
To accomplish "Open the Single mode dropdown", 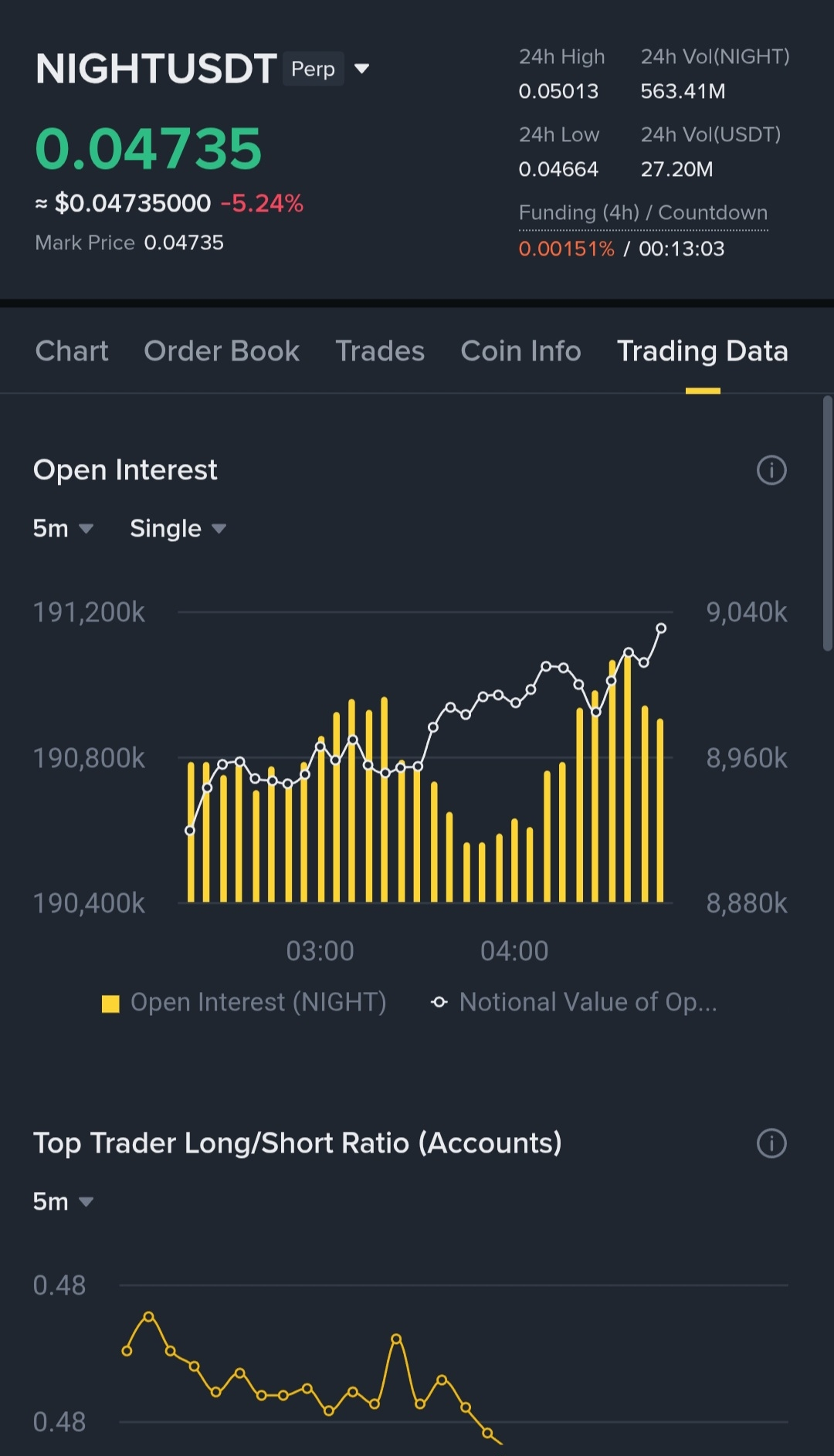I will pos(178,529).
